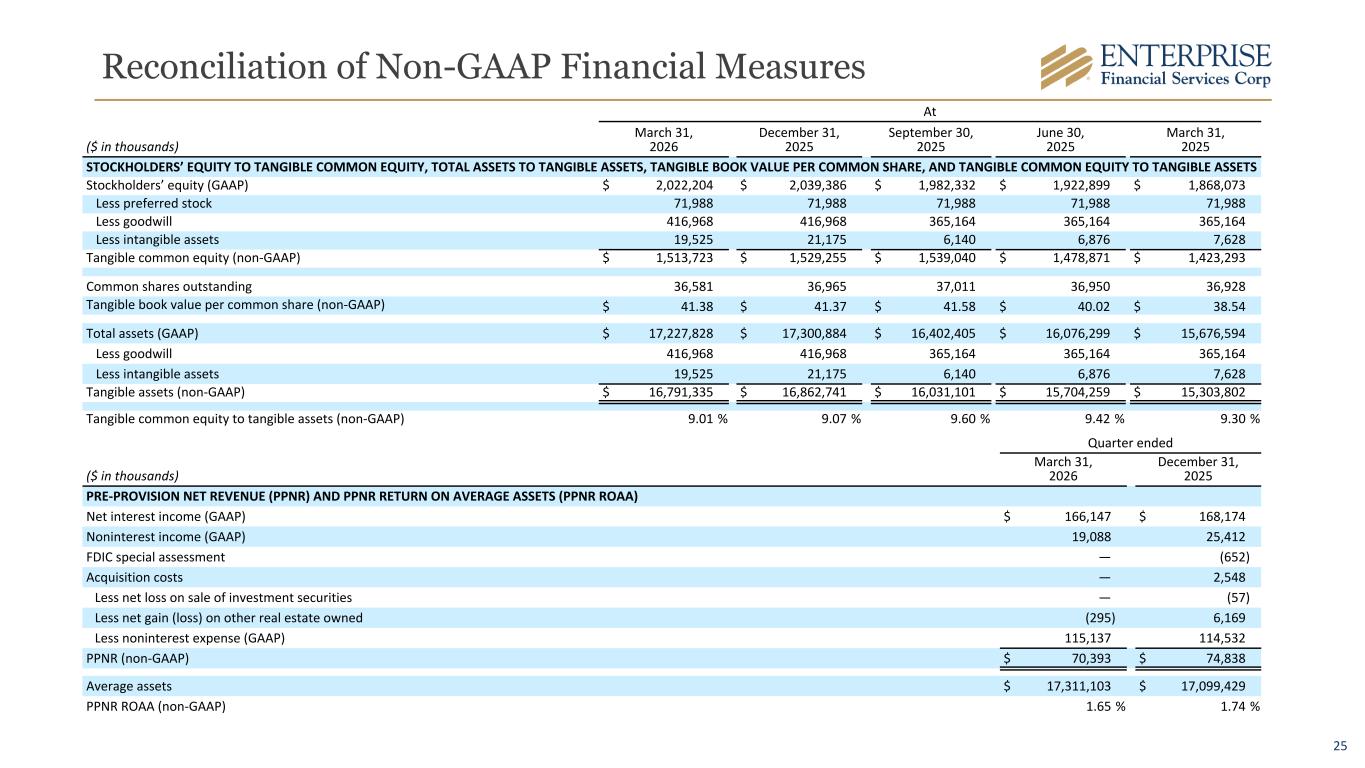Click the March 31, 2026 column header at top
Viewport: 1365px width, 768px height.
coord(664,138)
